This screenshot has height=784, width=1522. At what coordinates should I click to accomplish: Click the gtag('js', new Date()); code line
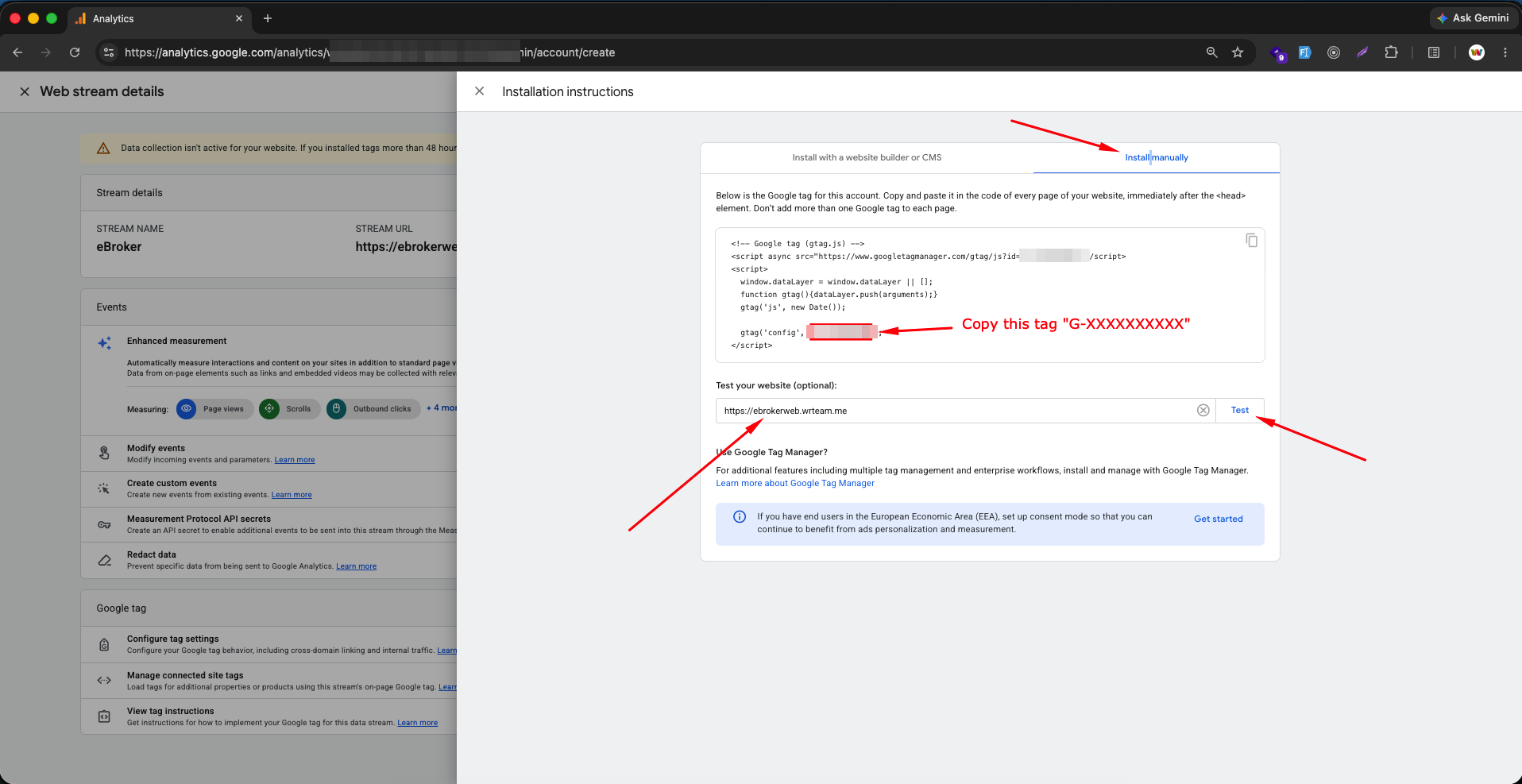click(793, 307)
